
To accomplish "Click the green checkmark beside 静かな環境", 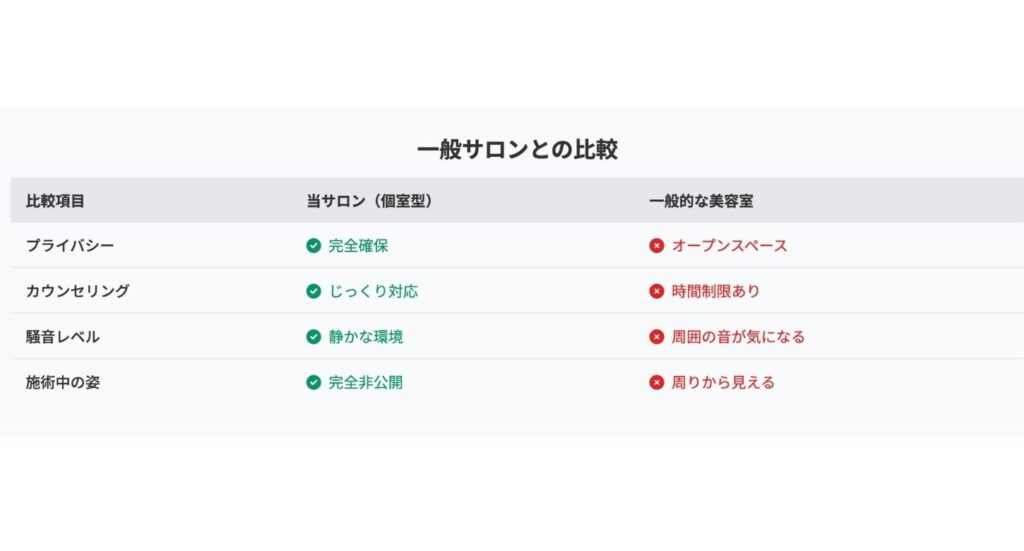I will pos(313,337).
